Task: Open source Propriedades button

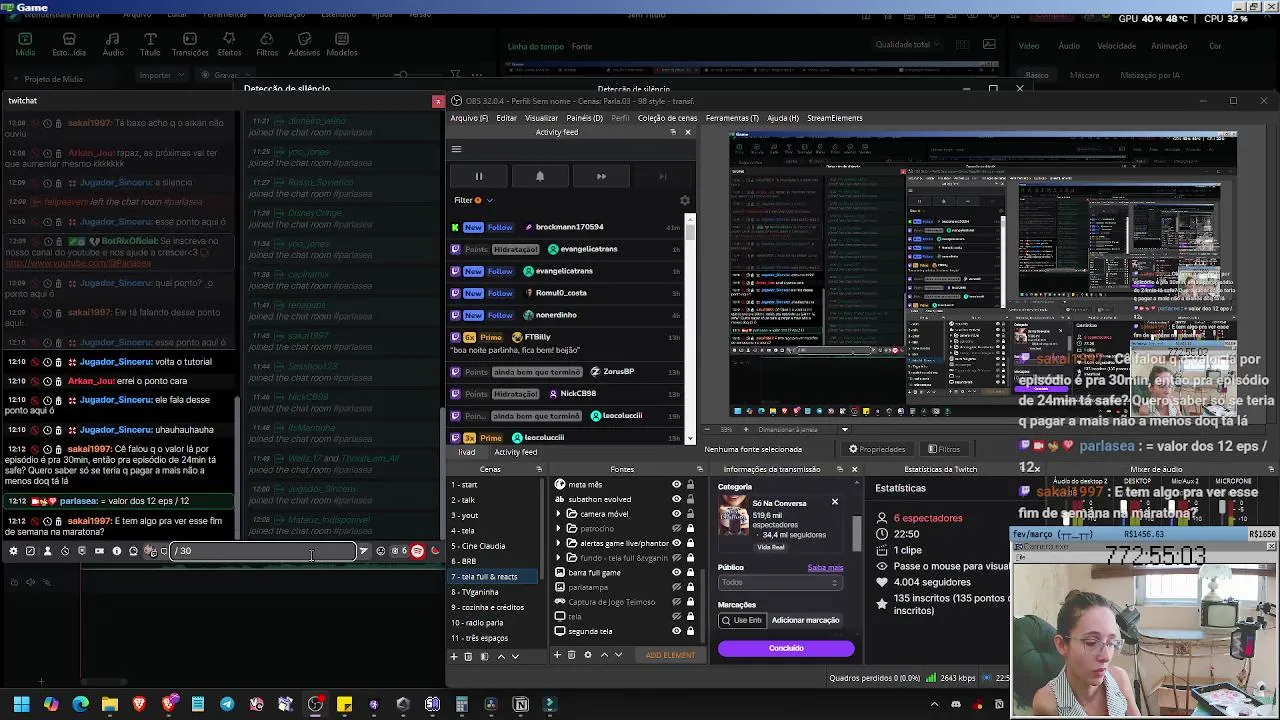Action: coord(877,449)
